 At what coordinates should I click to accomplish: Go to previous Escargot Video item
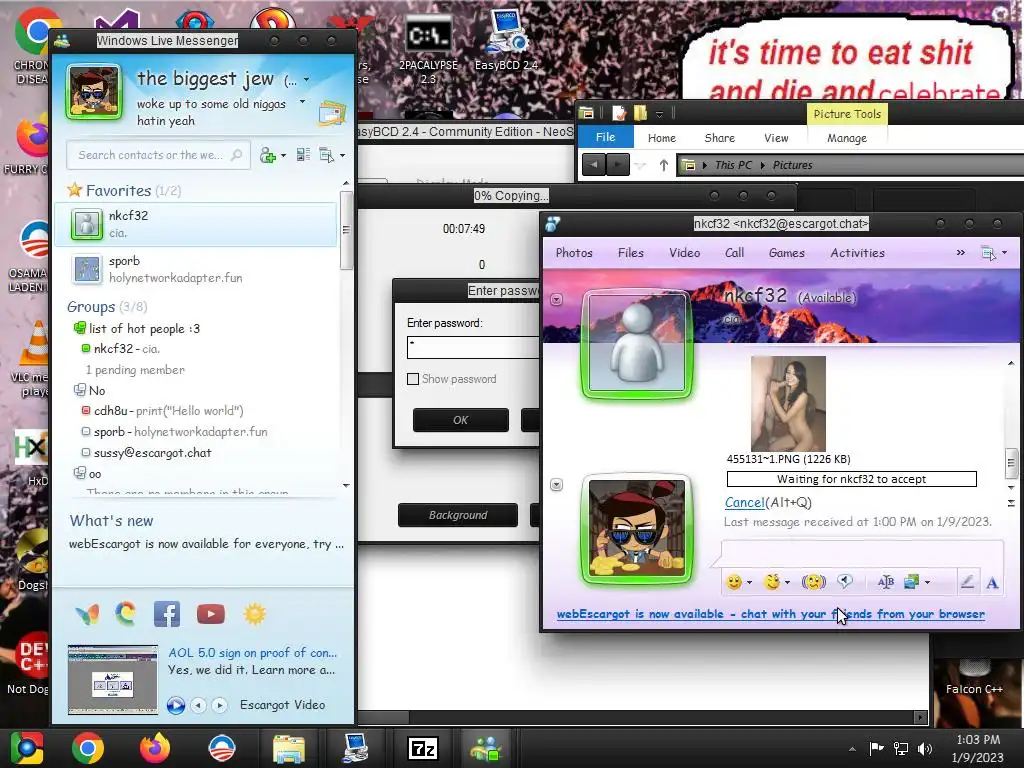tap(199, 705)
